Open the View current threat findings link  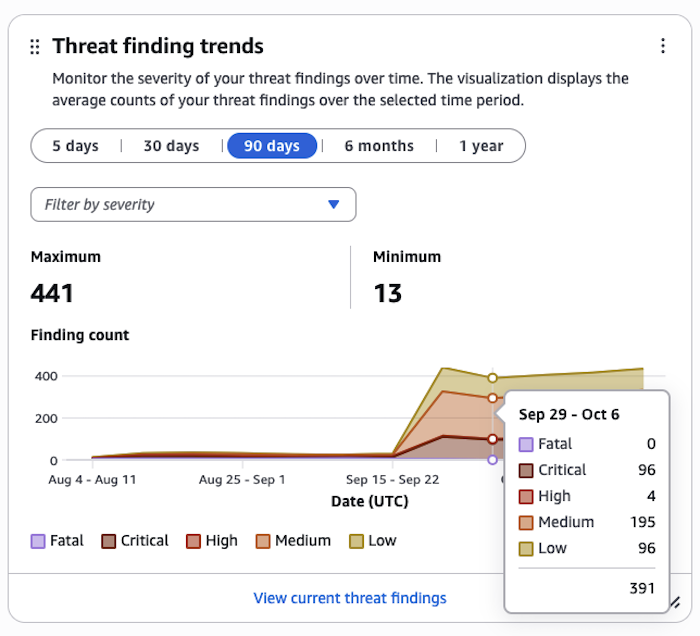tap(350, 598)
